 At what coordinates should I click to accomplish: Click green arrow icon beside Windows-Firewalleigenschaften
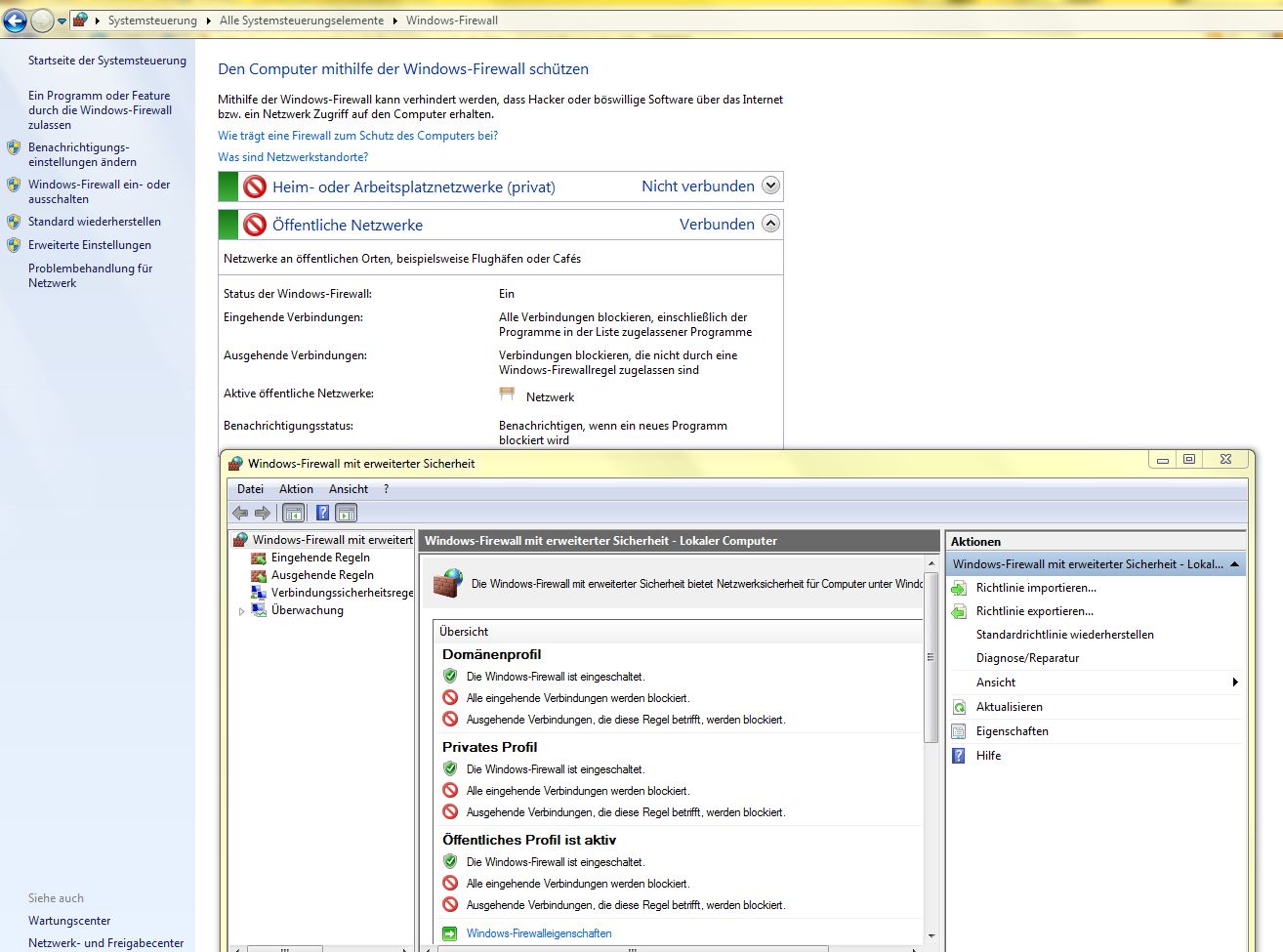click(x=449, y=933)
